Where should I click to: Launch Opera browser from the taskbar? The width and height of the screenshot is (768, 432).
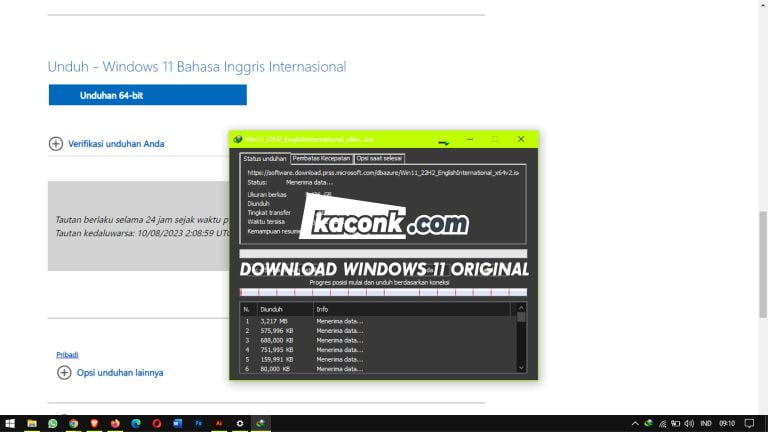click(x=157, y=423)
